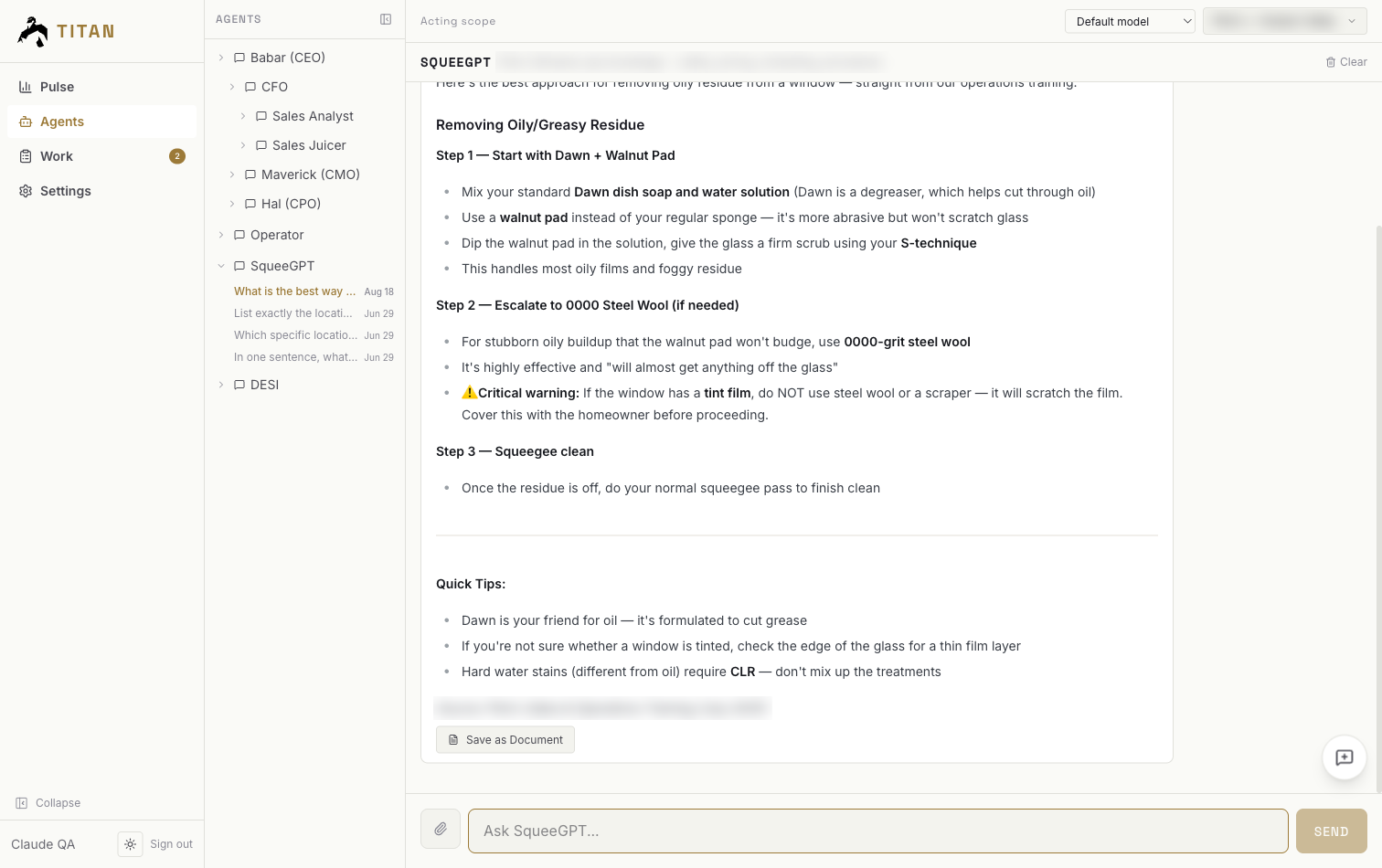The image size is (1382, 868).
Task: Open the new chat floating icon button
Action: [1345, 757]
